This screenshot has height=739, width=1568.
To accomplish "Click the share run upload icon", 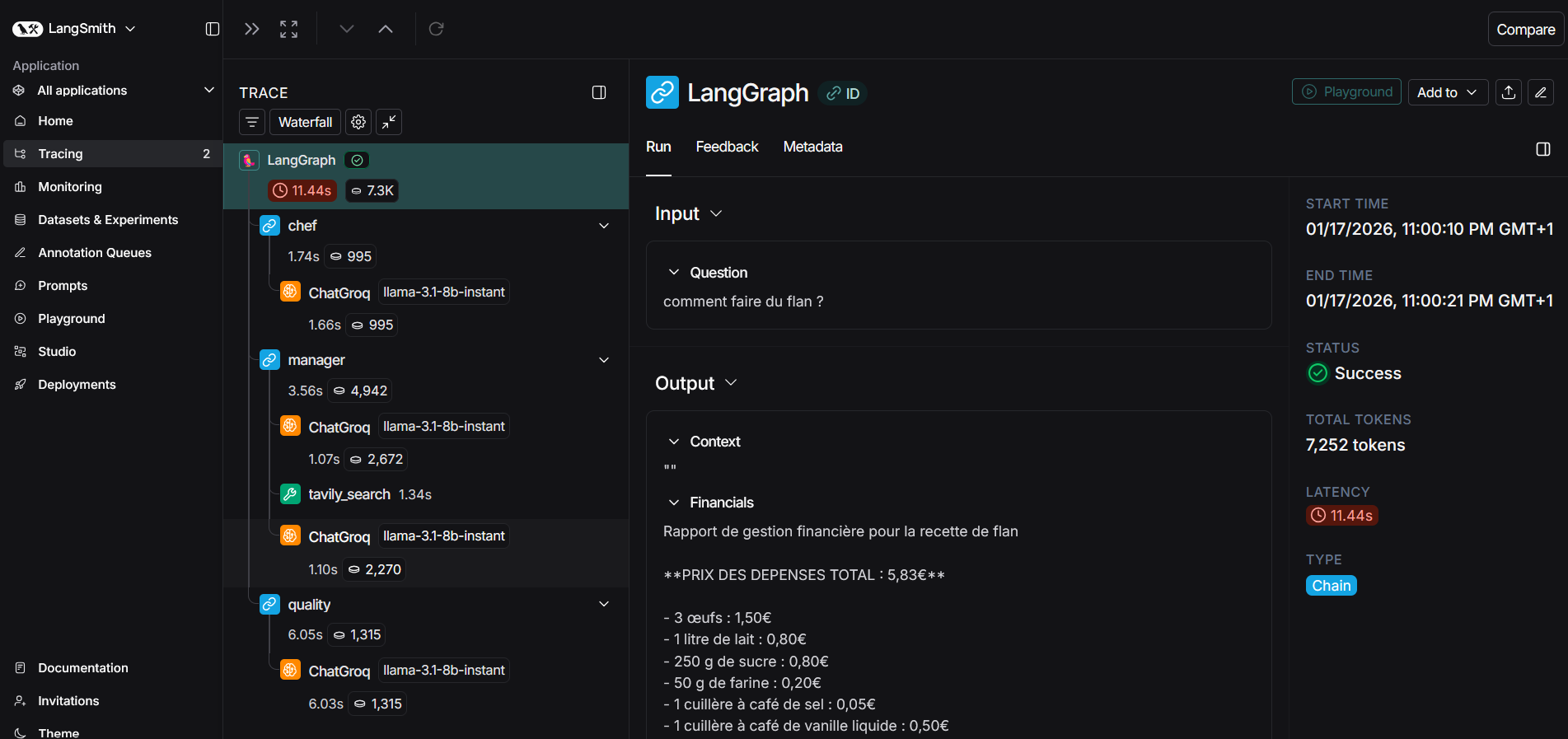I will [x=1509, y=92].
